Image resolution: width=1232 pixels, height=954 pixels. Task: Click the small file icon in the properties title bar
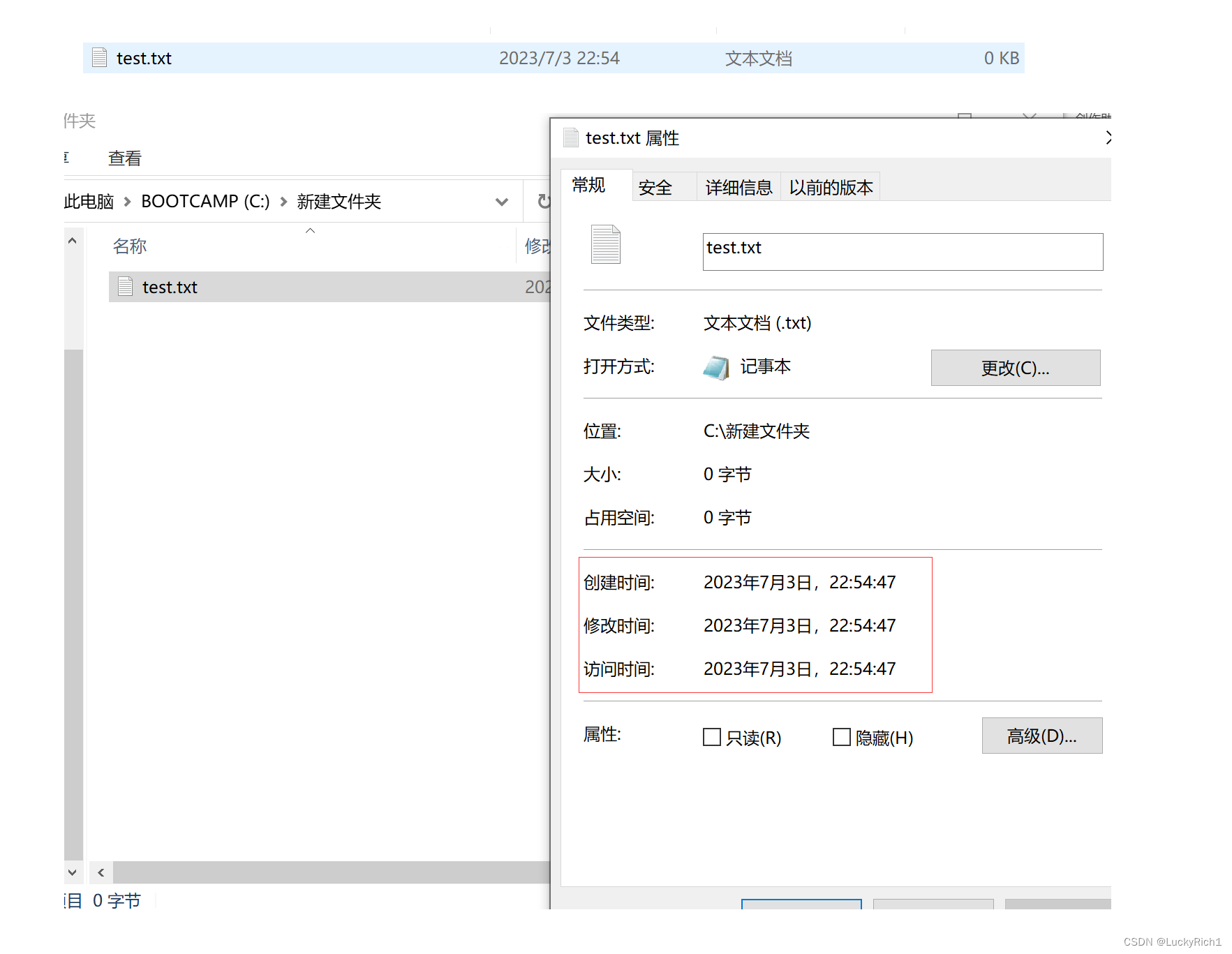(571, 137)
